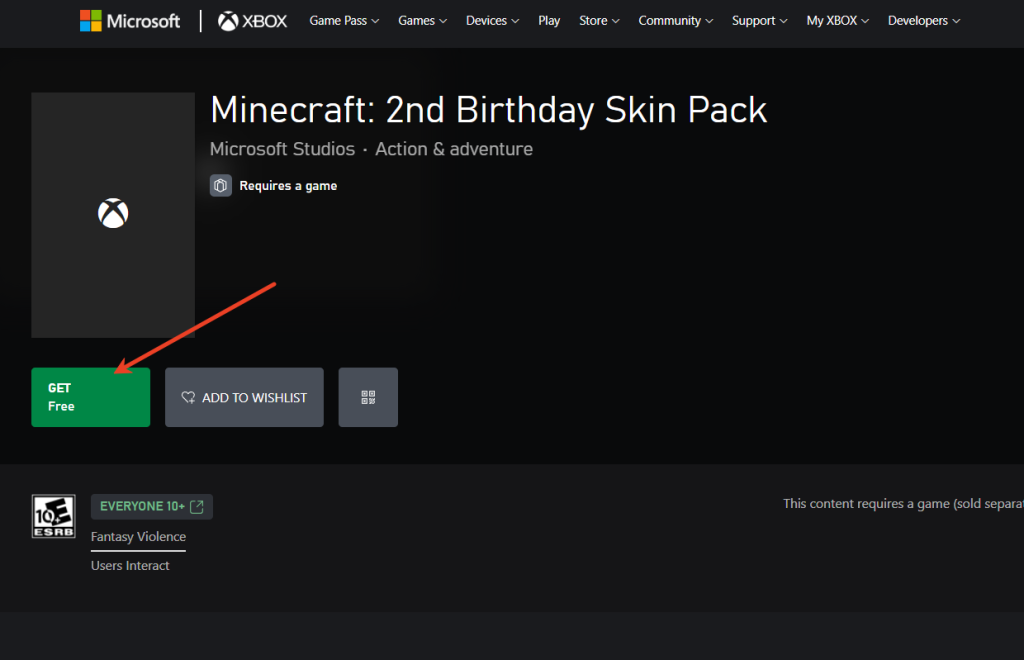
Task: Click the GET Free button
Action: point(91,397)
